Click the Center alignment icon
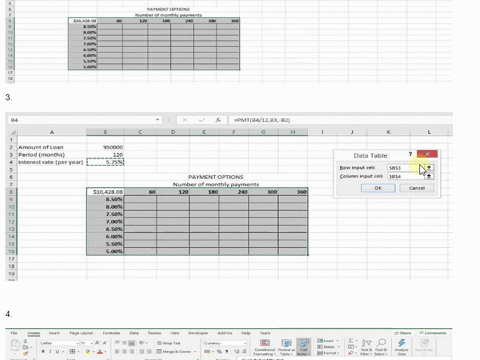Screen dimensions: 480x360 (x=124, y=351)
